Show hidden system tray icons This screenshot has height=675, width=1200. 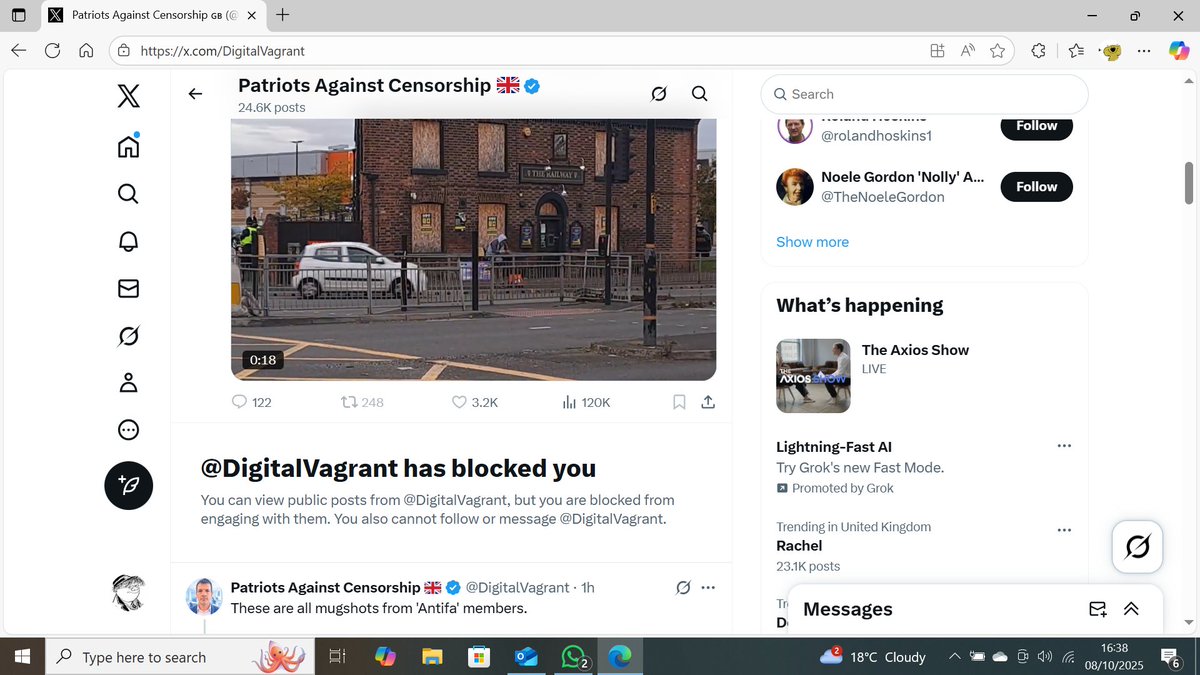tap(955, 657)
